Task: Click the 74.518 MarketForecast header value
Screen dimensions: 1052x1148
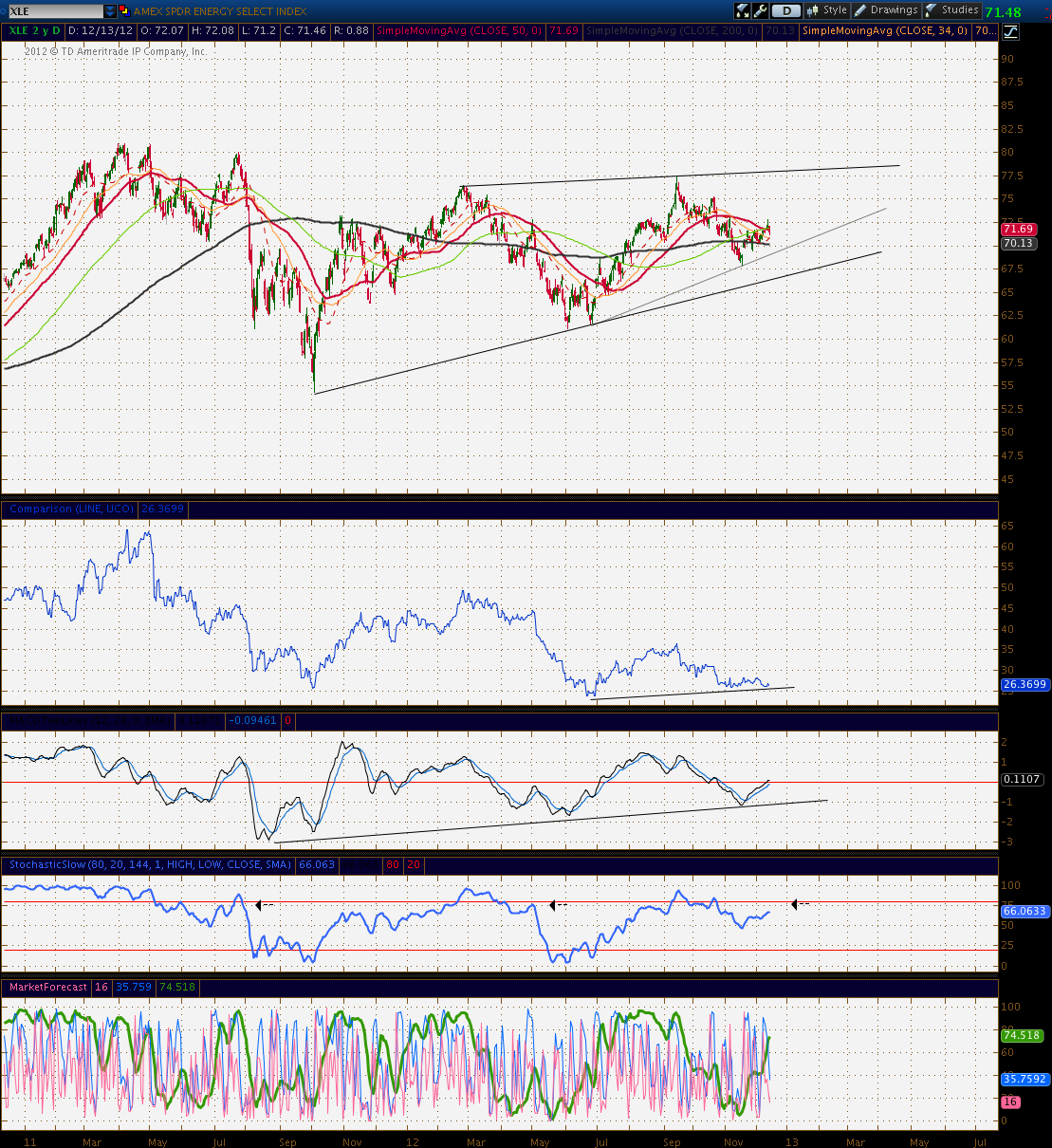Action: [x=177, y=988]
